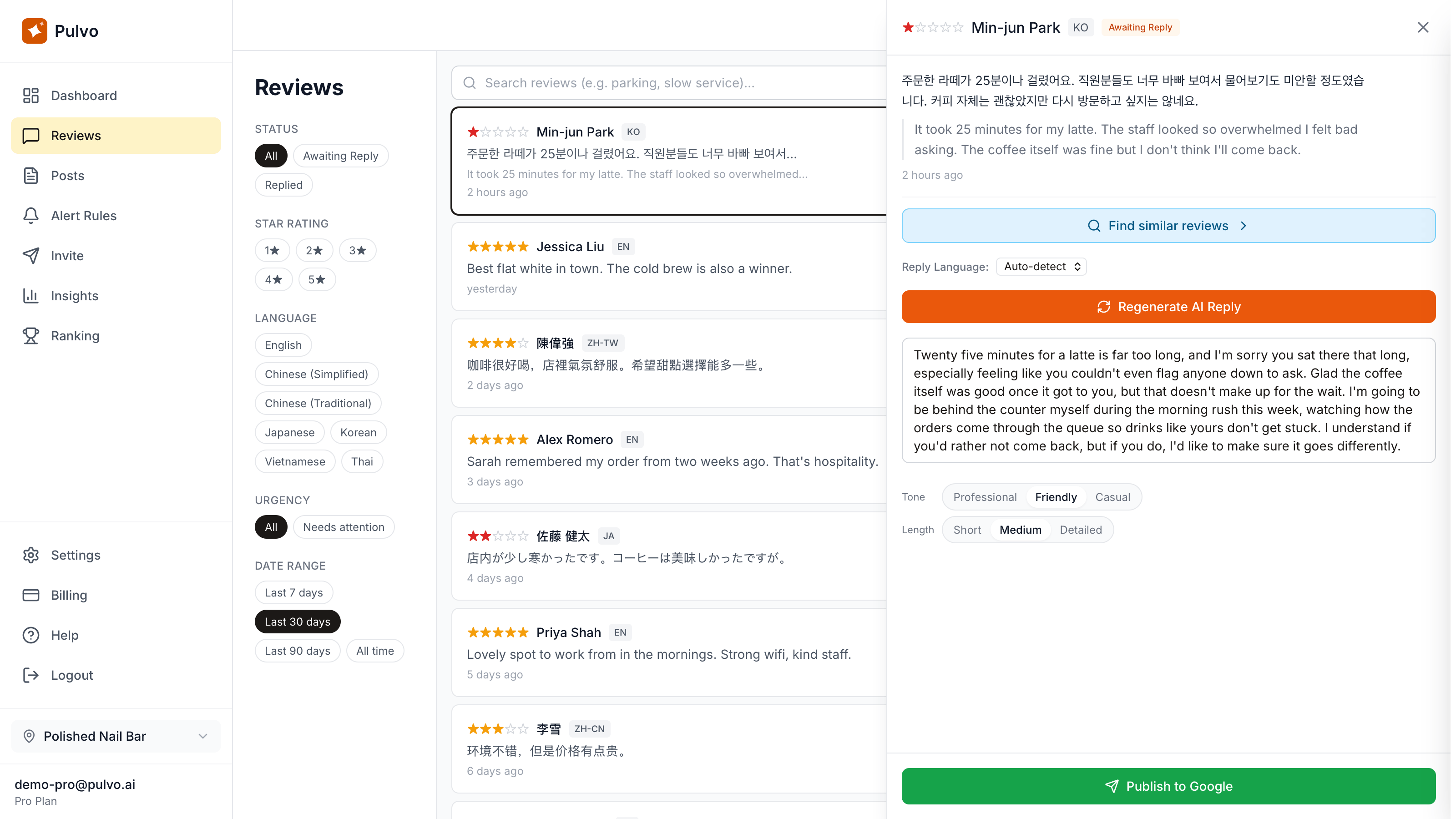The height and width of the screenshot is (819, 1456).
Task: Close the Min-jun Park review panel
Action: tap(1423, 27)
